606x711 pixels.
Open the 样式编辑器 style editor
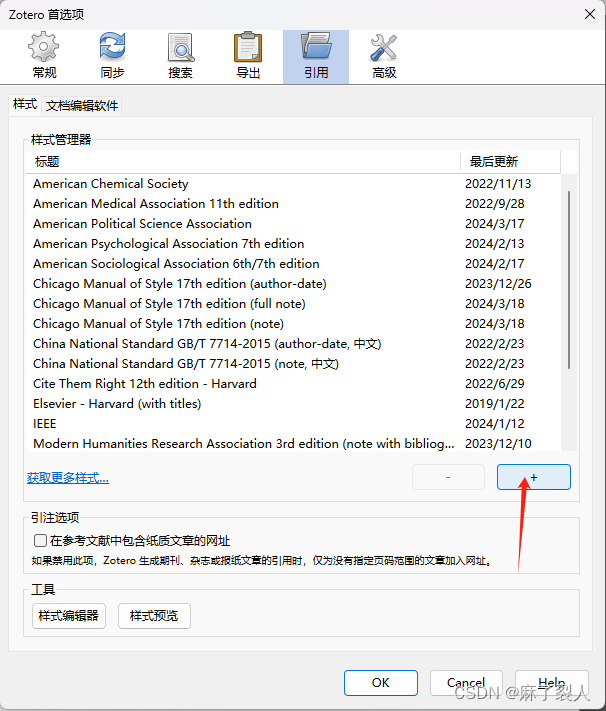point(69,616)
